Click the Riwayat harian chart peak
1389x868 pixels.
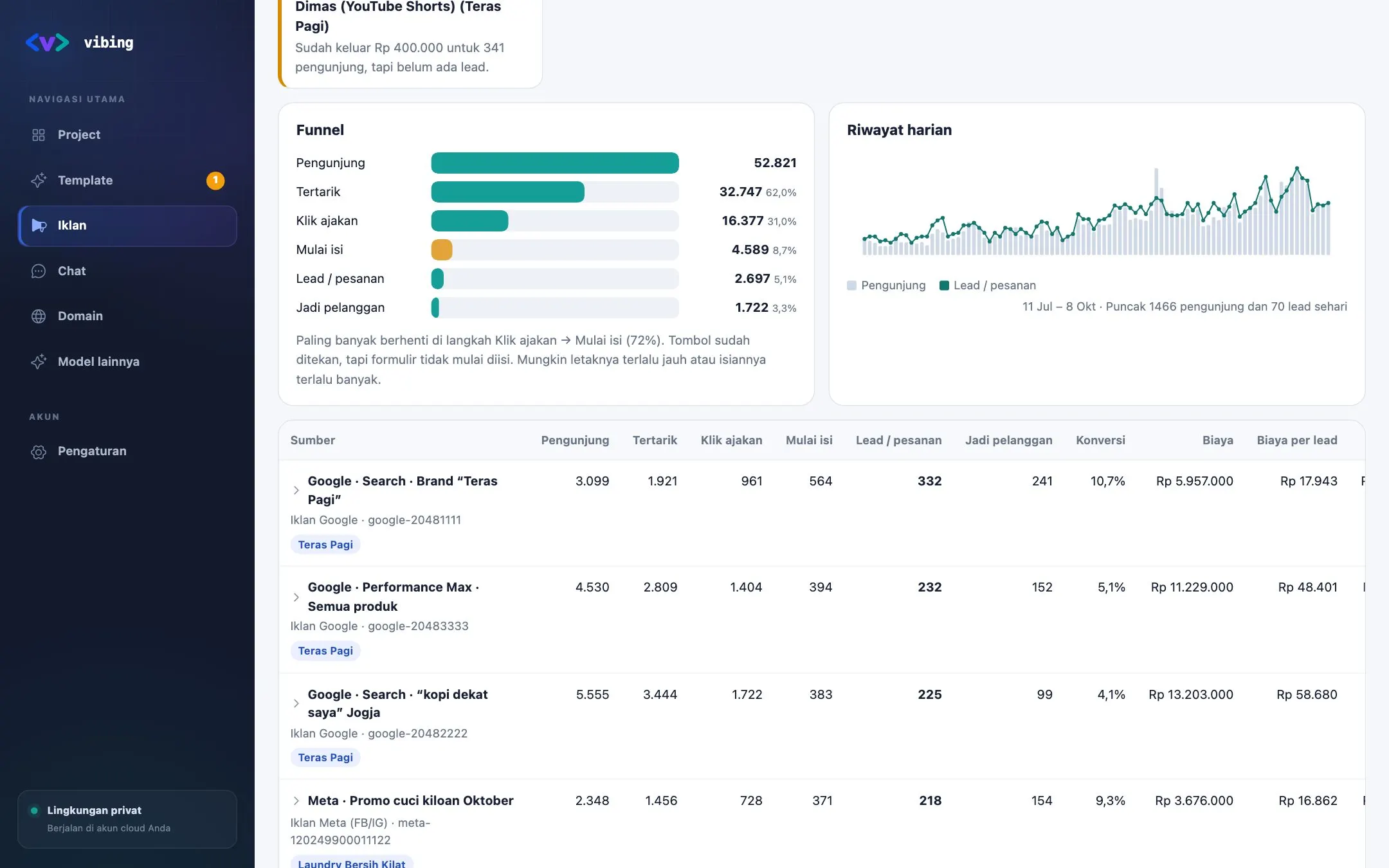[x=1297, y=168]
